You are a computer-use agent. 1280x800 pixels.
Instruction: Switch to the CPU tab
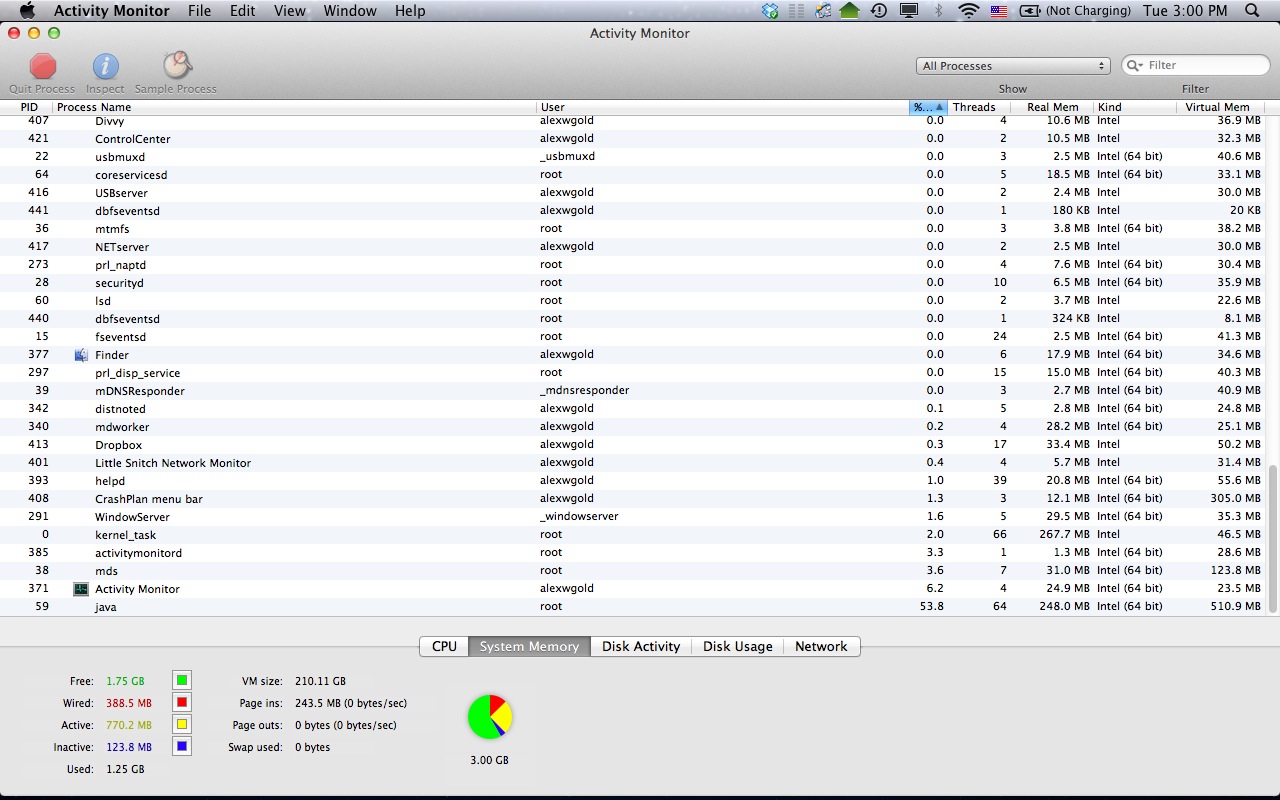pos(444,647)
